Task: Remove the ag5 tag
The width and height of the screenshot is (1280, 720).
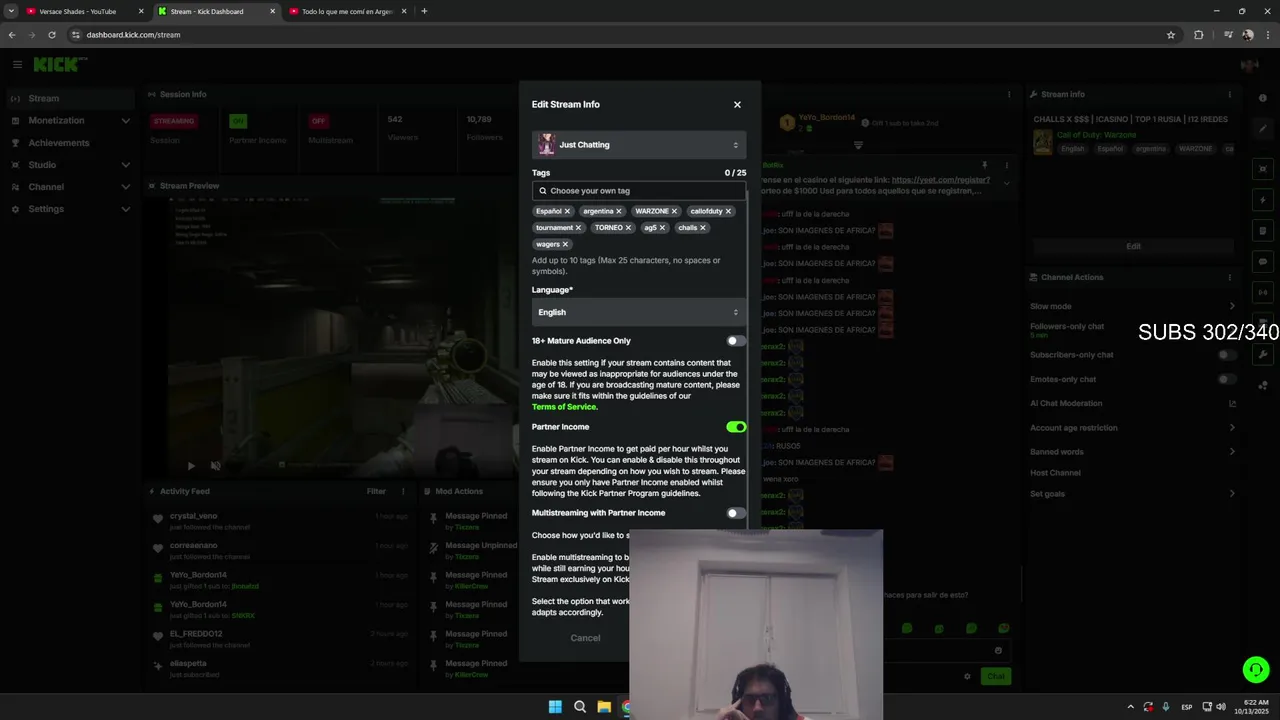Action: (662, 228)
